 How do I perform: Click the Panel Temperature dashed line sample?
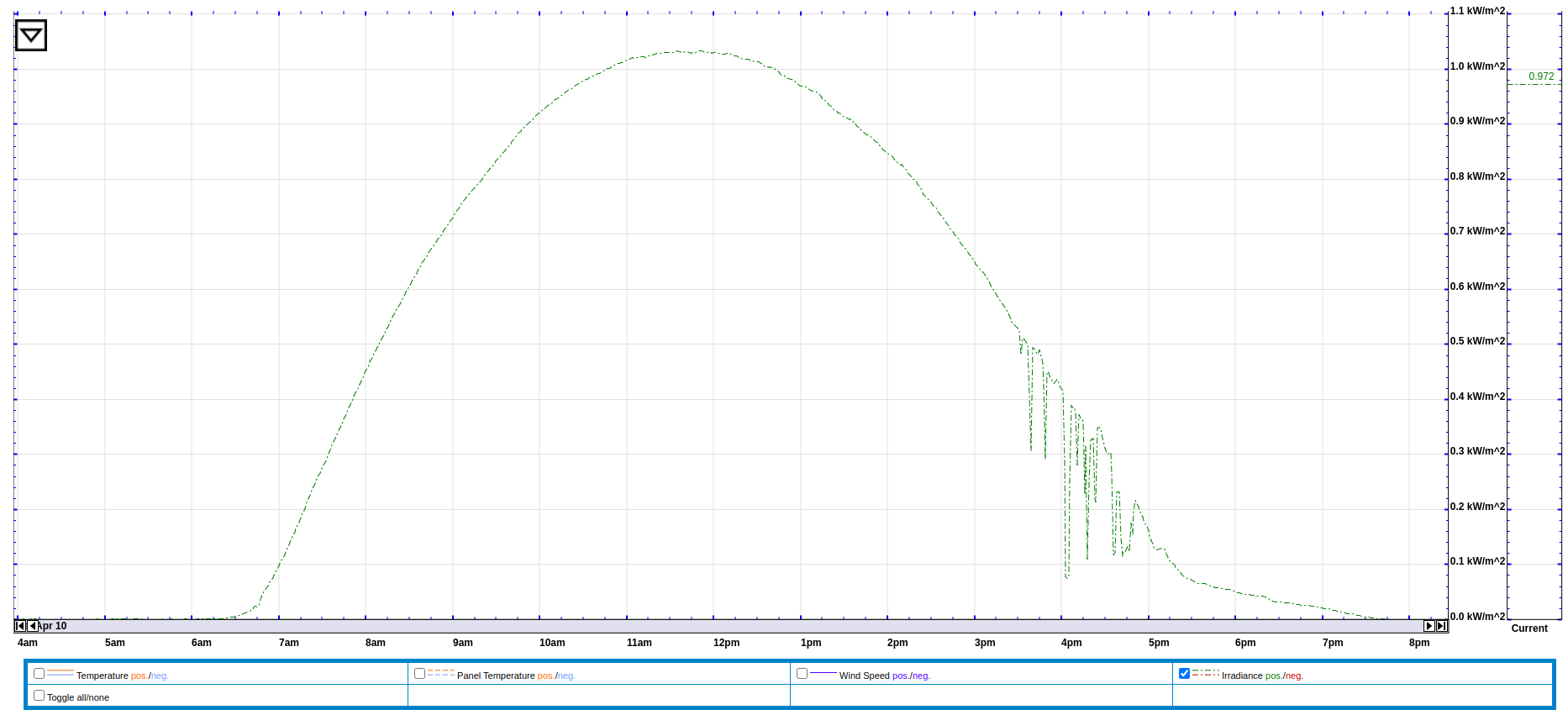pyautogui.click(x=441, y=674)
